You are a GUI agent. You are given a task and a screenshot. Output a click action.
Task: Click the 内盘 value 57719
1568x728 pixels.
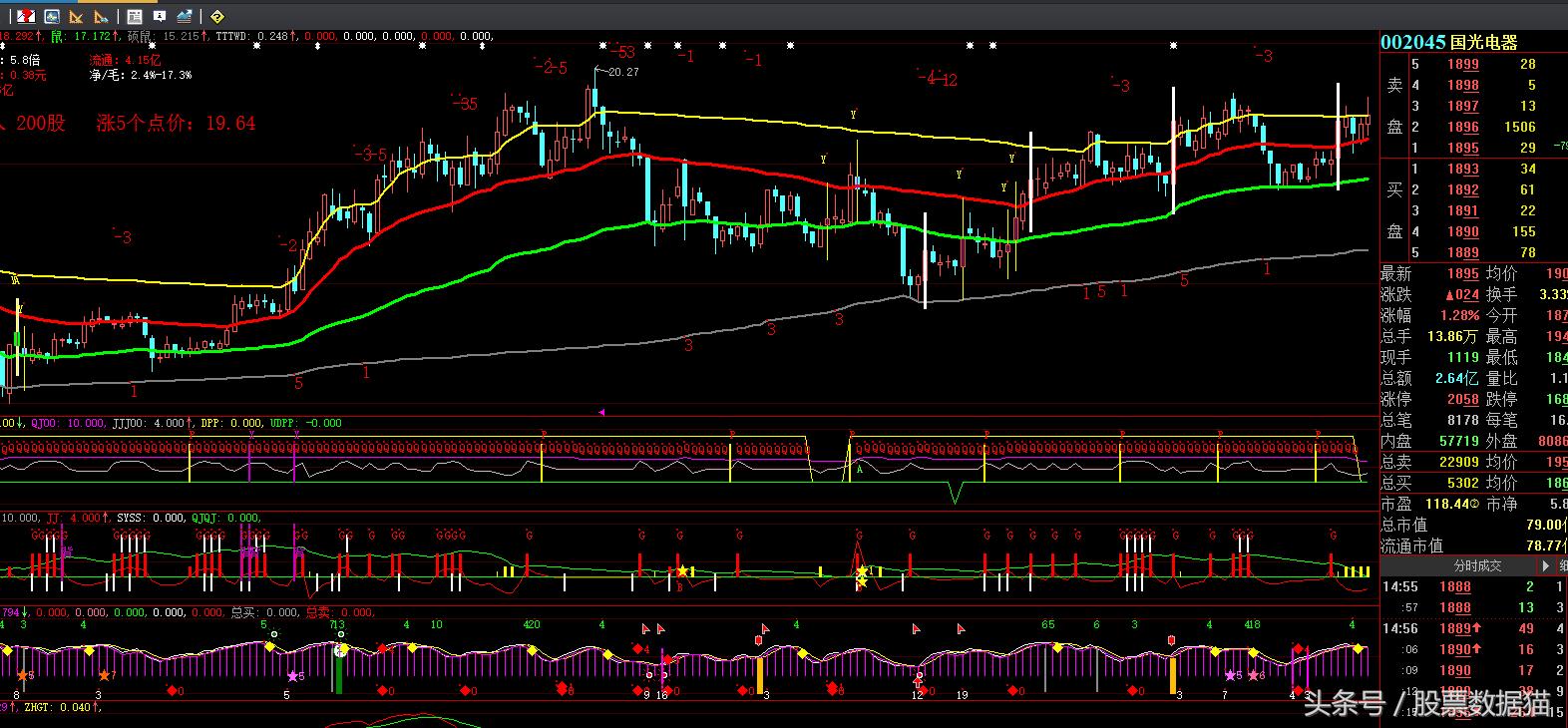click(1459, 441)
